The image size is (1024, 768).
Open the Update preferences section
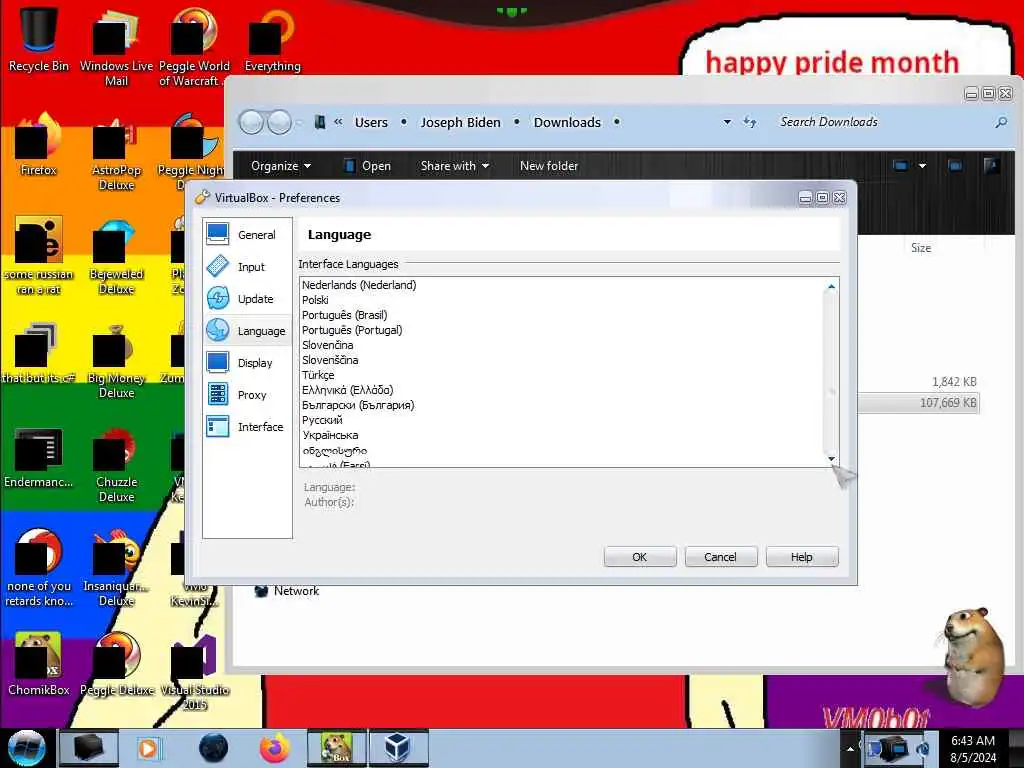click(x=247, y=298)
